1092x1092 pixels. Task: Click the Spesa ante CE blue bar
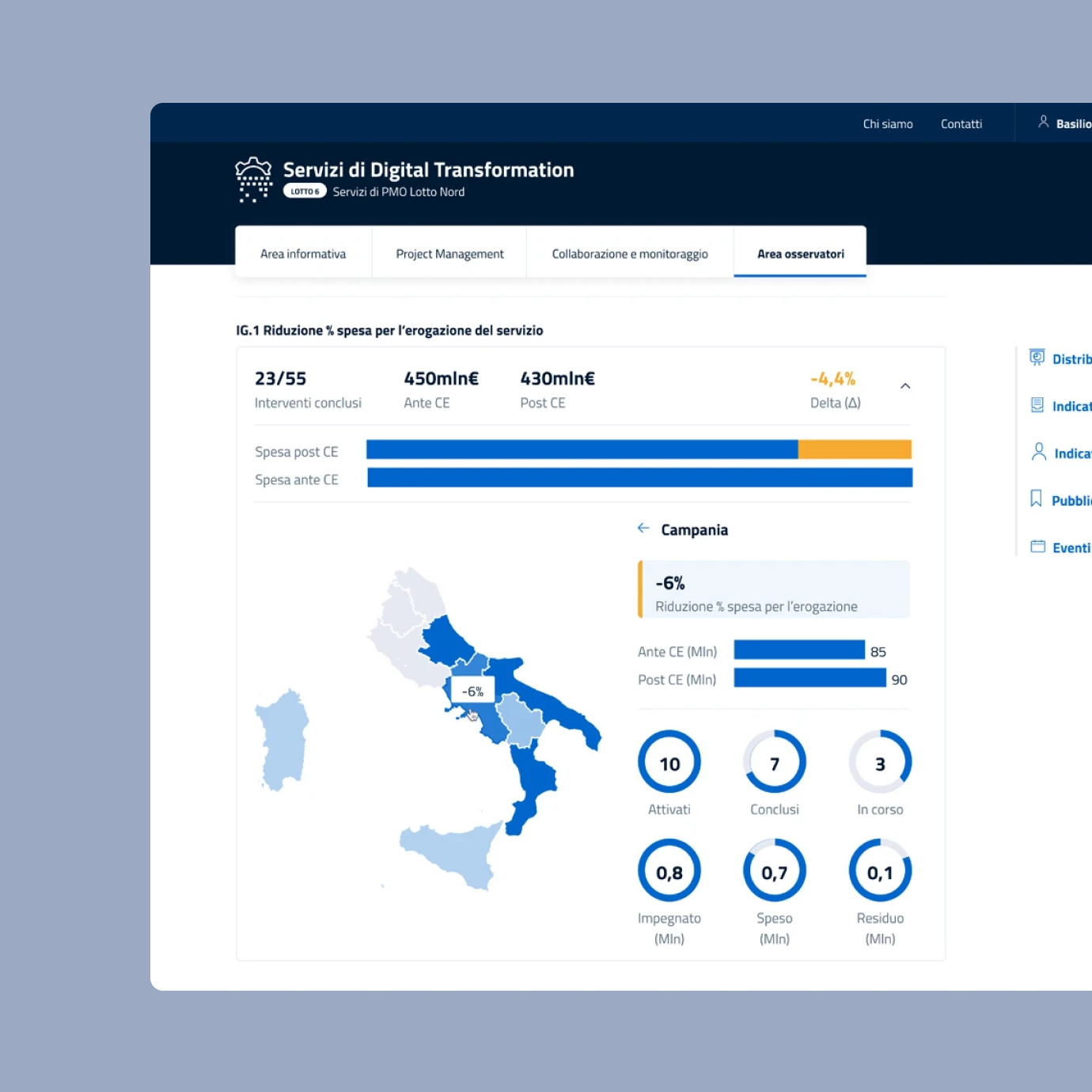[x=640, y=477]
